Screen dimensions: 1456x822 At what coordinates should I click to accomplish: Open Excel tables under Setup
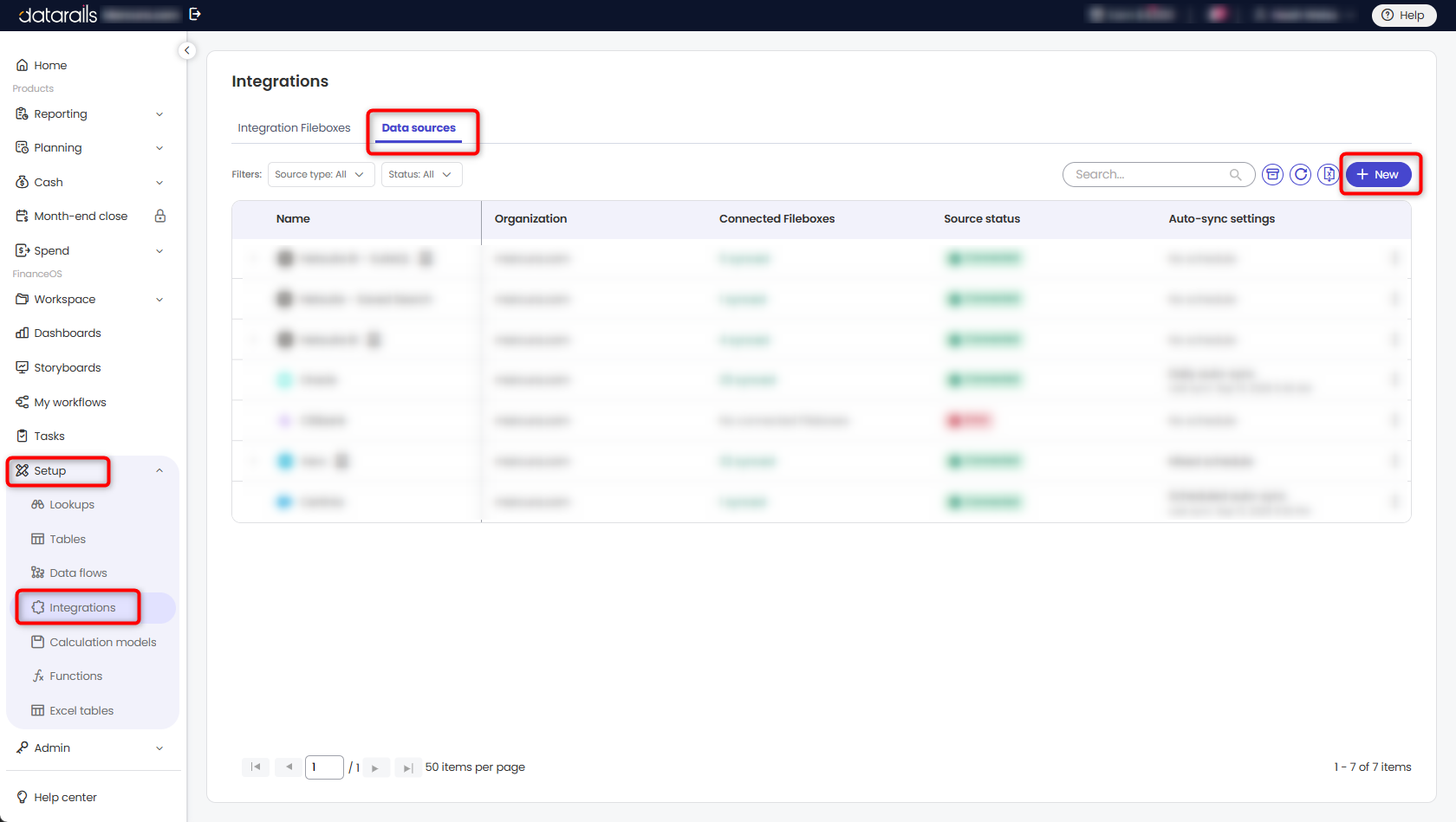[81, 710]
